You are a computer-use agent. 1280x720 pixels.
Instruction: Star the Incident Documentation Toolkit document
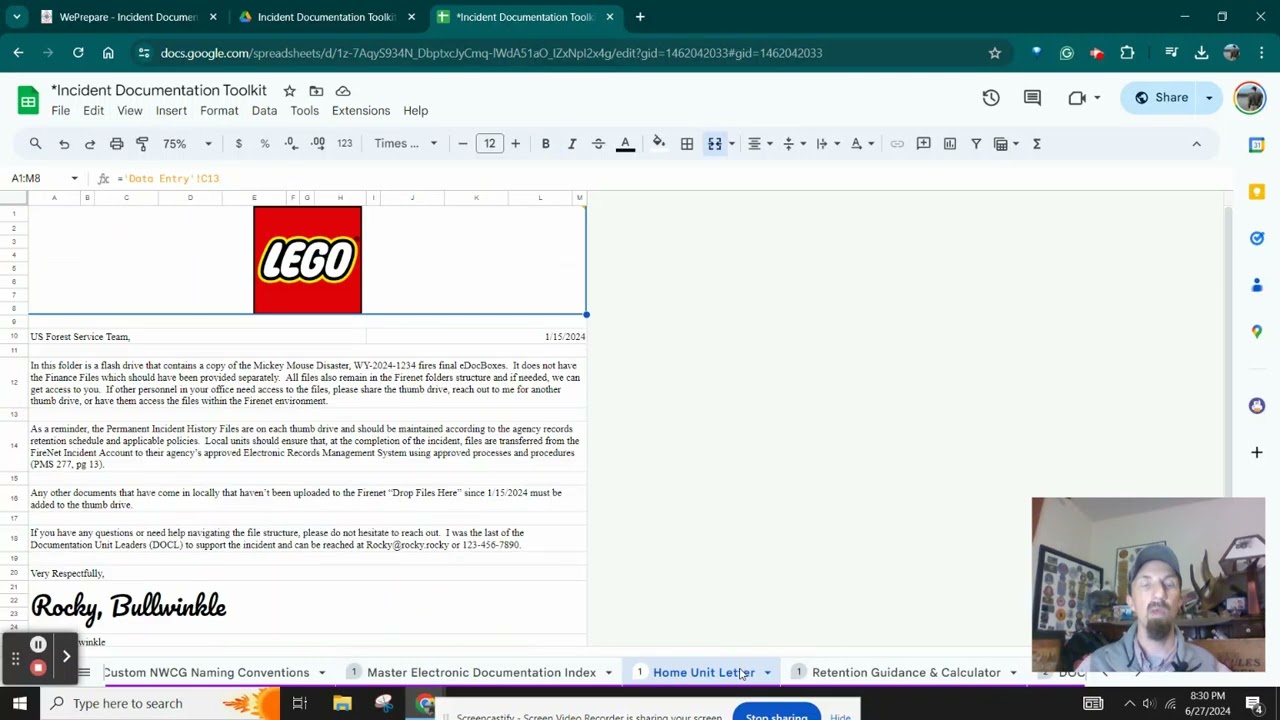[289, 91]
